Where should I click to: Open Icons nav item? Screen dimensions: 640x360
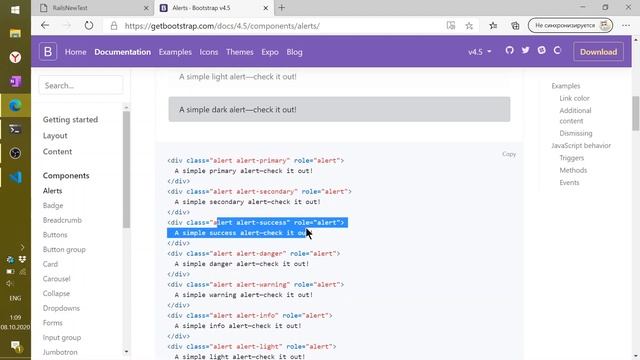pos(209,52)
